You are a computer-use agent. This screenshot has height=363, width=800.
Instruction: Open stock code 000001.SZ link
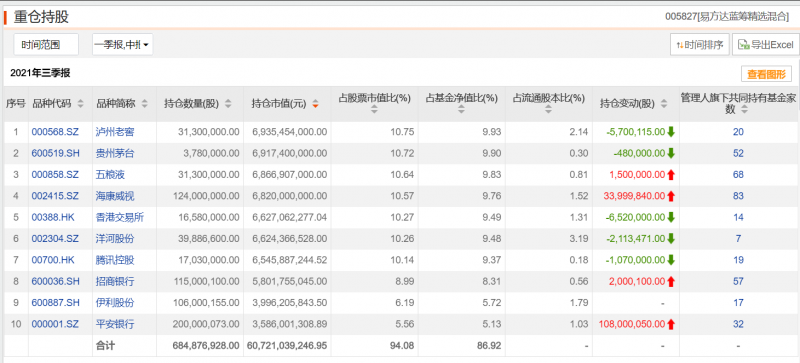point(55,324)
